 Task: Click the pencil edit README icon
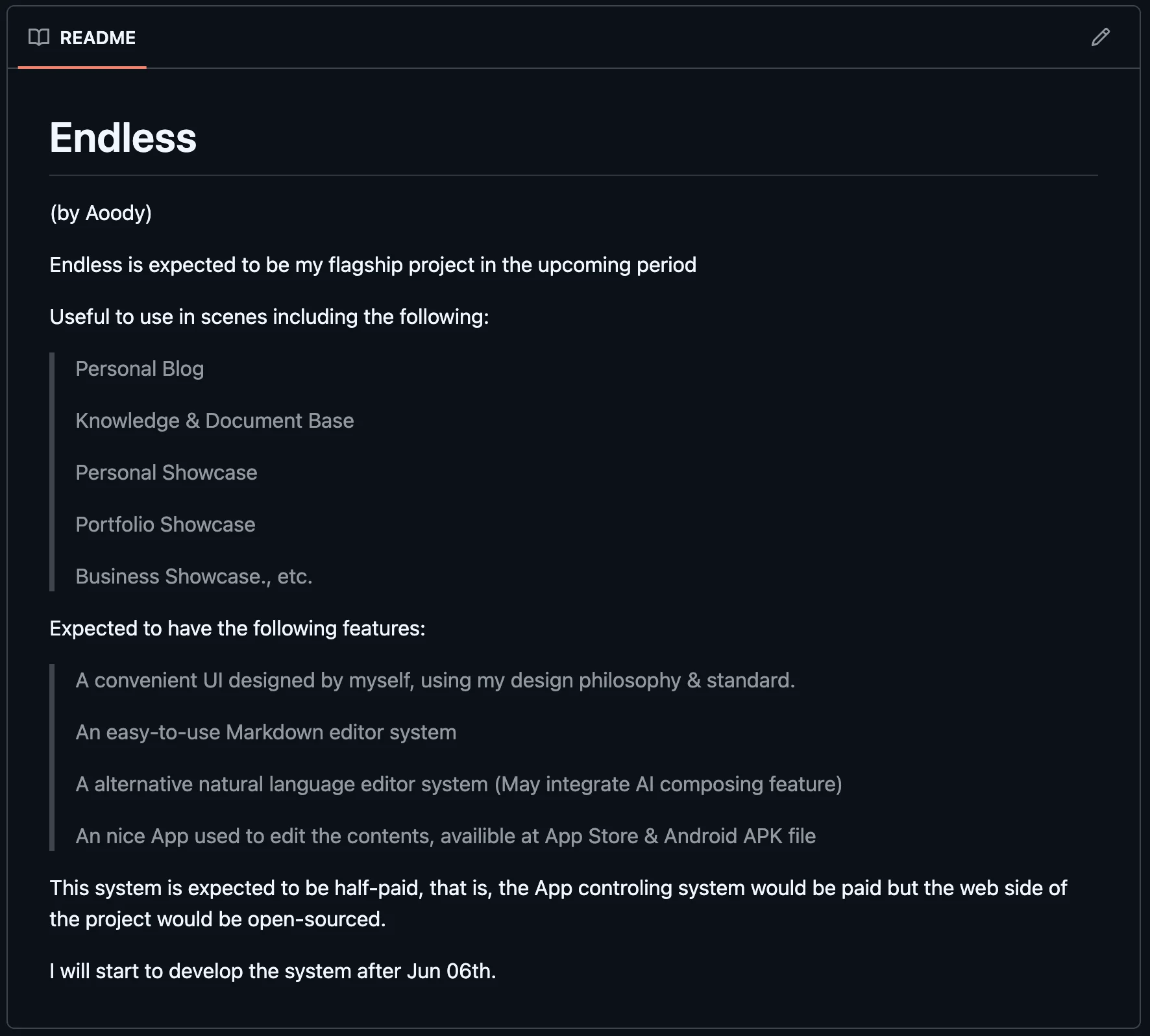pyautogui.click(x=1100, y=37)
